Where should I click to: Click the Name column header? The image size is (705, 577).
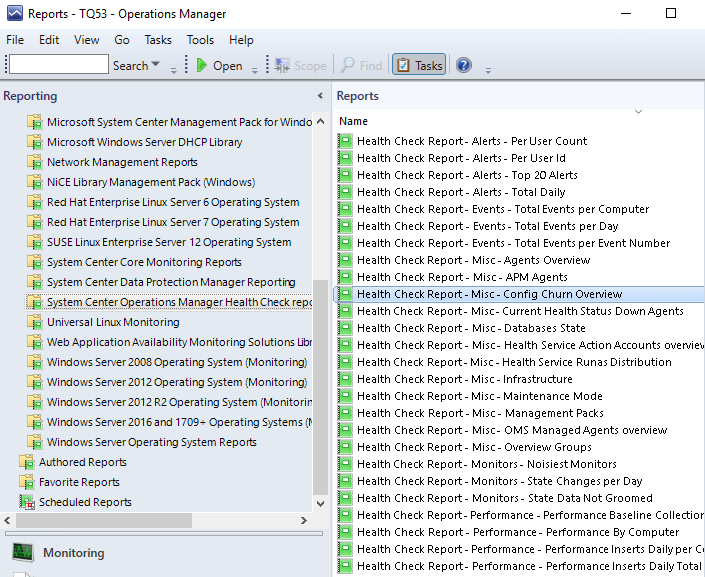pyautogui.click(x=353, y=121)
